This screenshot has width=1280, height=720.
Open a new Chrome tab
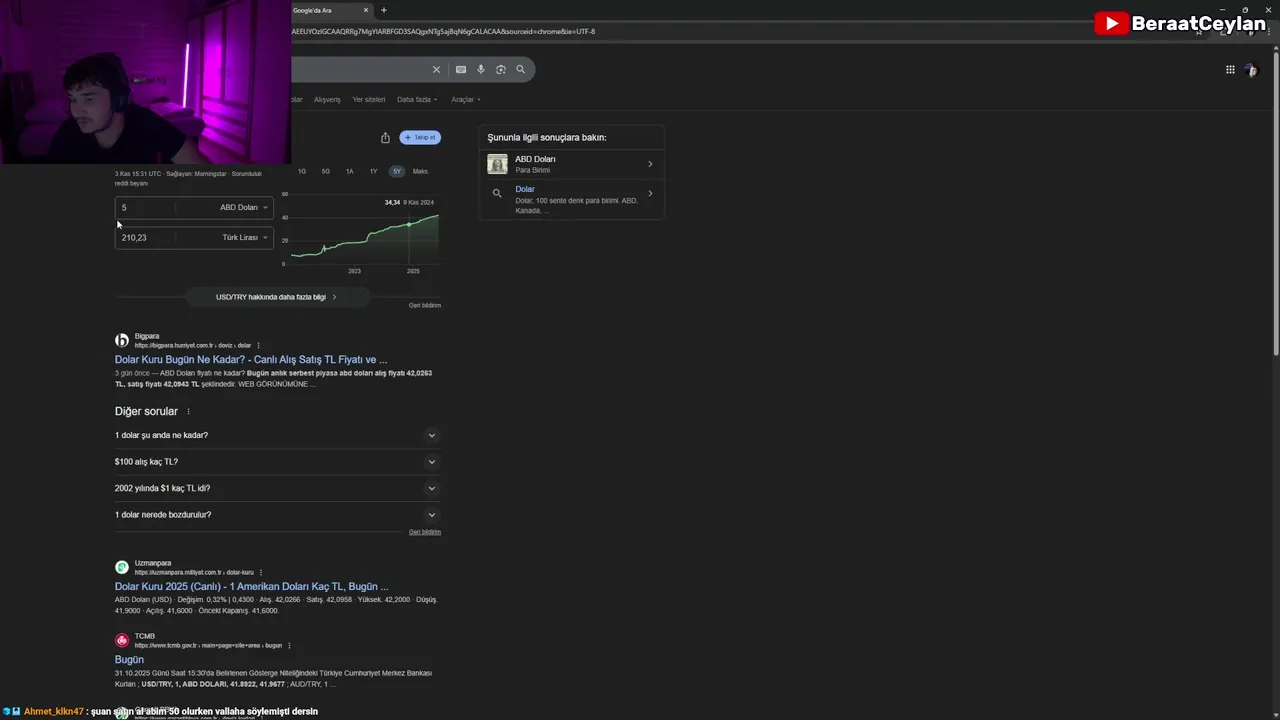coord(383,10)
